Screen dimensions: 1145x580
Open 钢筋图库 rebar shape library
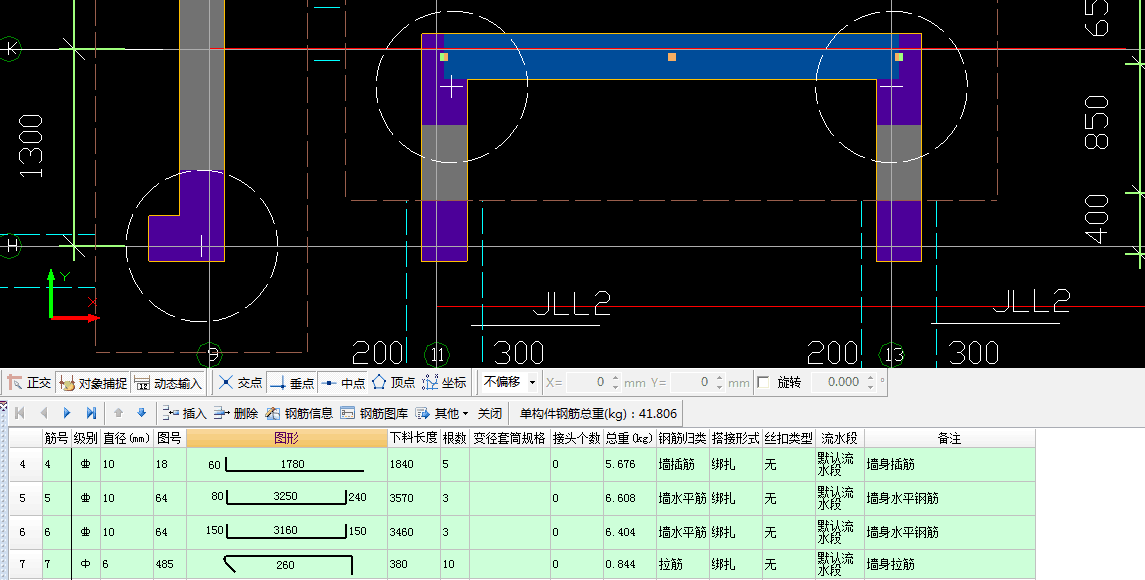(374, 413)
